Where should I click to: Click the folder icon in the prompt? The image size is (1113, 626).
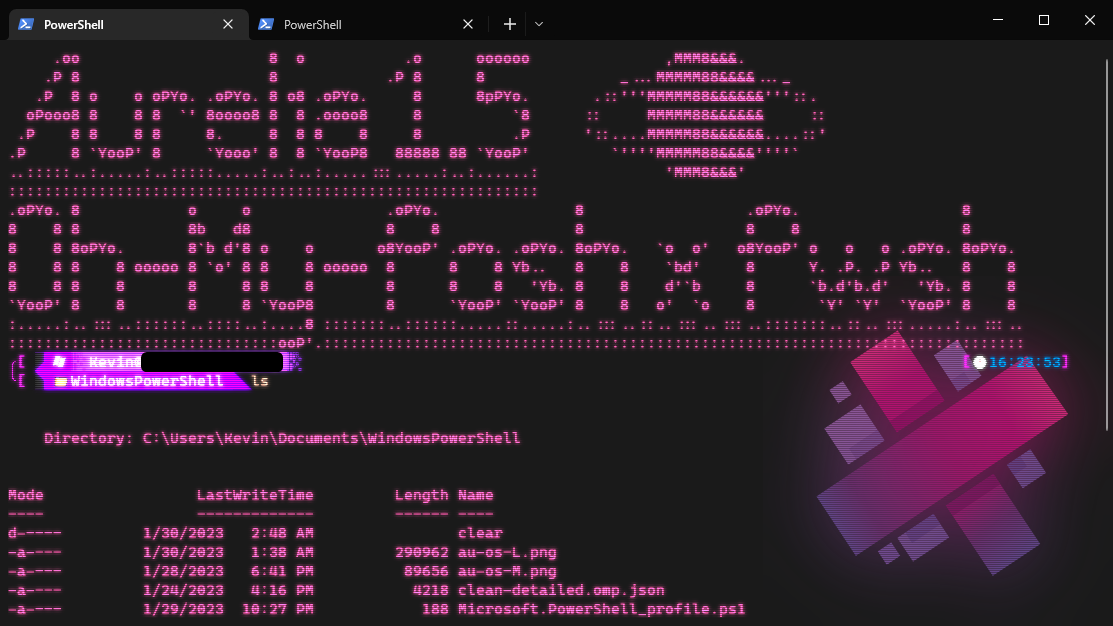pyautogui.click(x=60, y=382)
